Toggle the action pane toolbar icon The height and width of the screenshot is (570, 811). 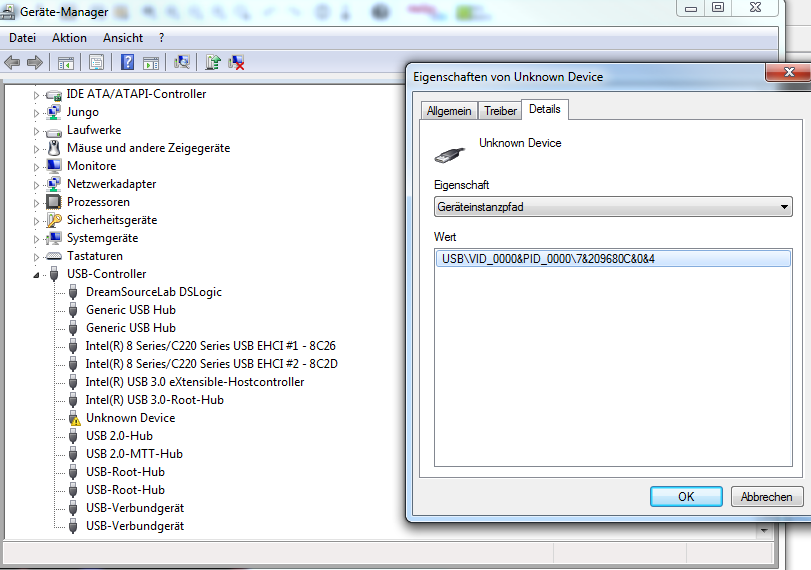point(151,63)
